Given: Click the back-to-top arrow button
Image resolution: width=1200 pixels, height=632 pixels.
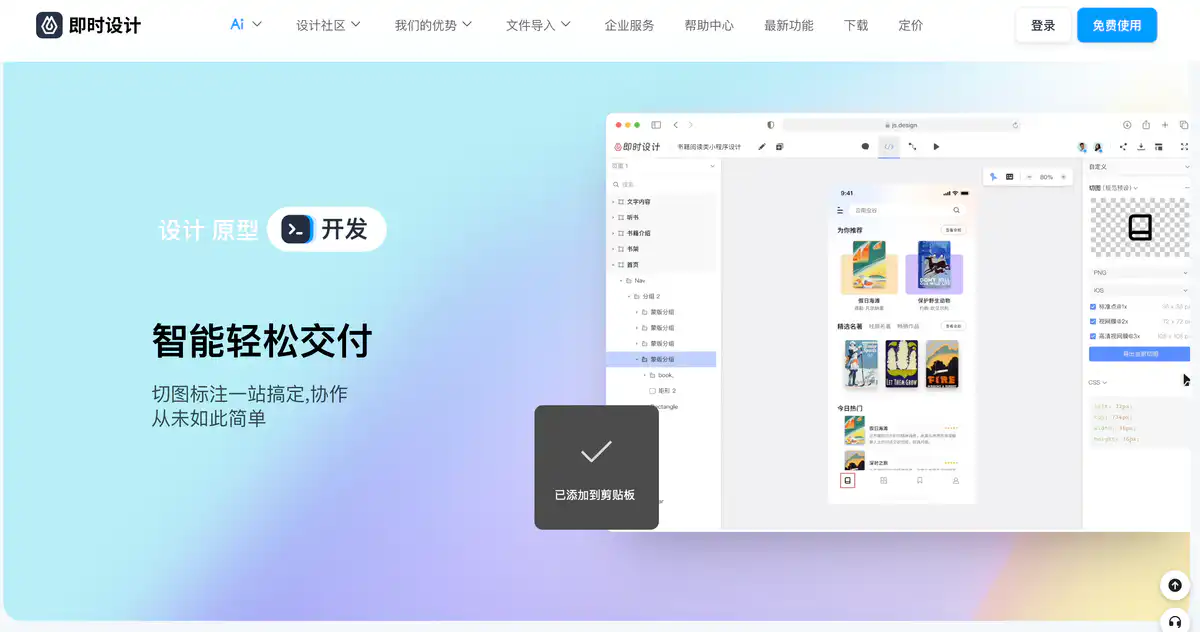Looking at the screenshot, I should [1175, 585].
